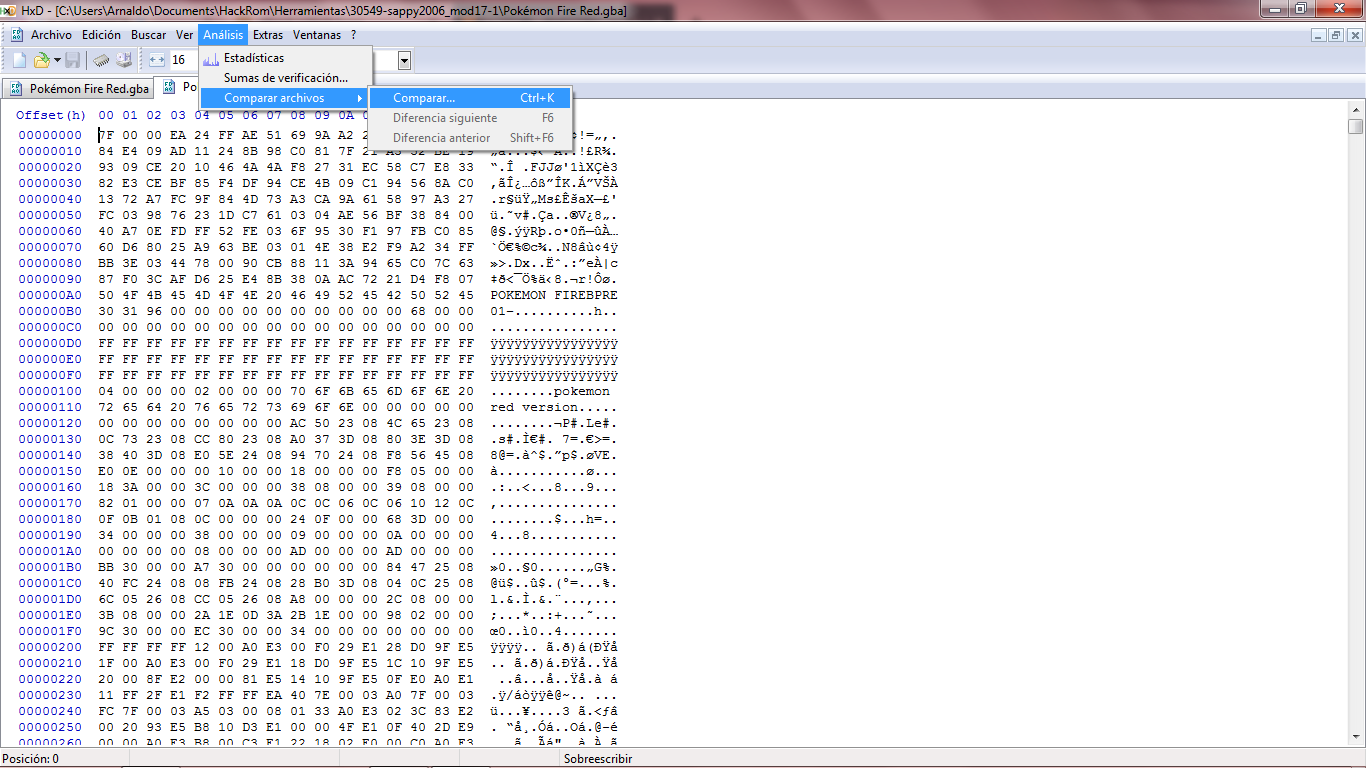This screenshot has height=768, width=1366.
Task: Click the Save floppy disk icon
Action: pyautogui.click(x=73, y=60)
